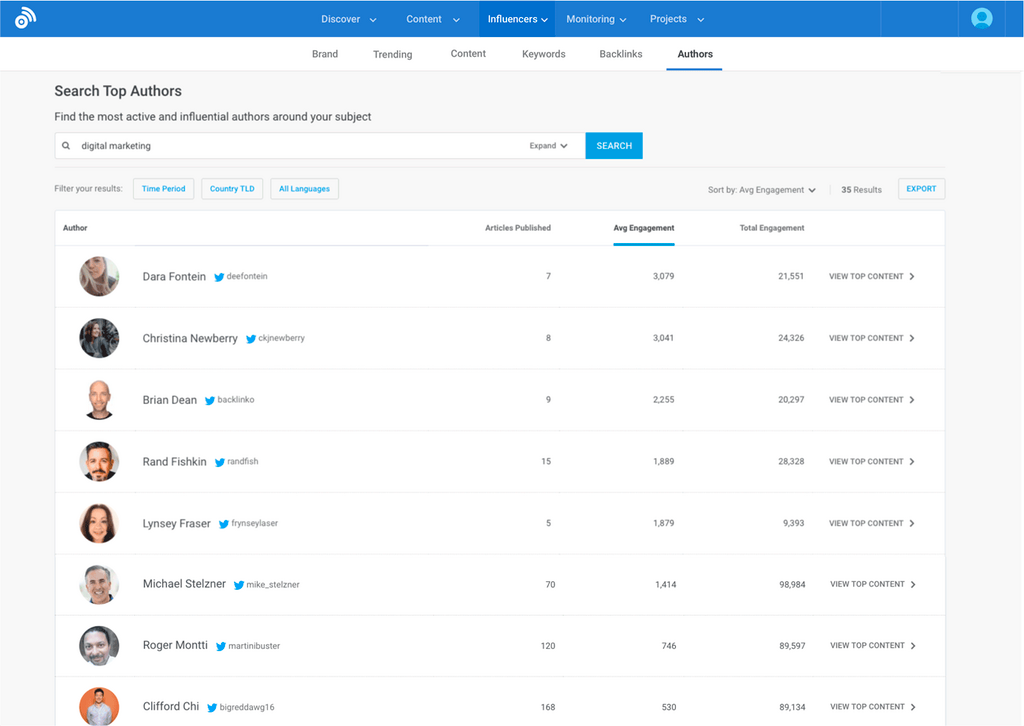Image resolution: width=1024 pixels, height=726 pixels.
Task: Open the Influencers dropdown menu
Action: pos(517,19)
